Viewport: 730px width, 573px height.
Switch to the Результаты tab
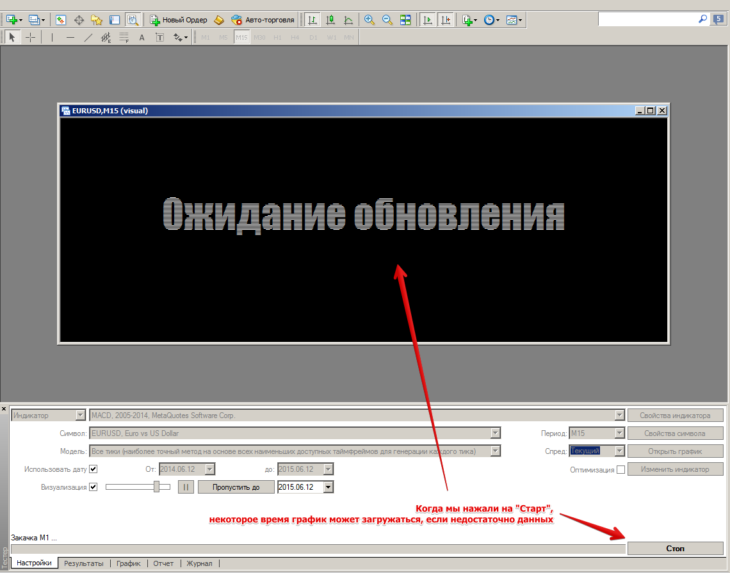[83, 564]
